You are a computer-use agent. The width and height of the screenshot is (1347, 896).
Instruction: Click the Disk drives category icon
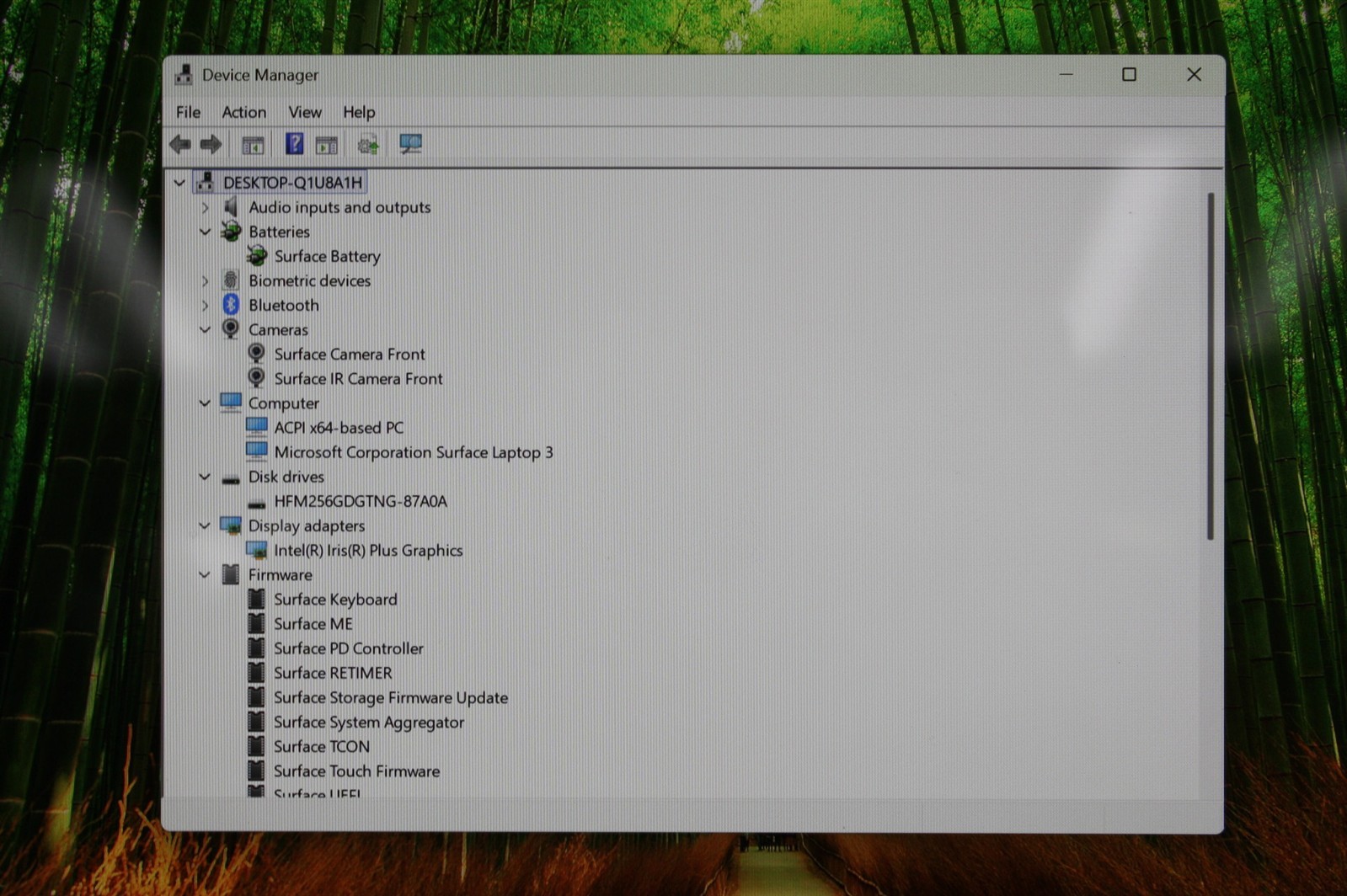[x=231, y=479]
